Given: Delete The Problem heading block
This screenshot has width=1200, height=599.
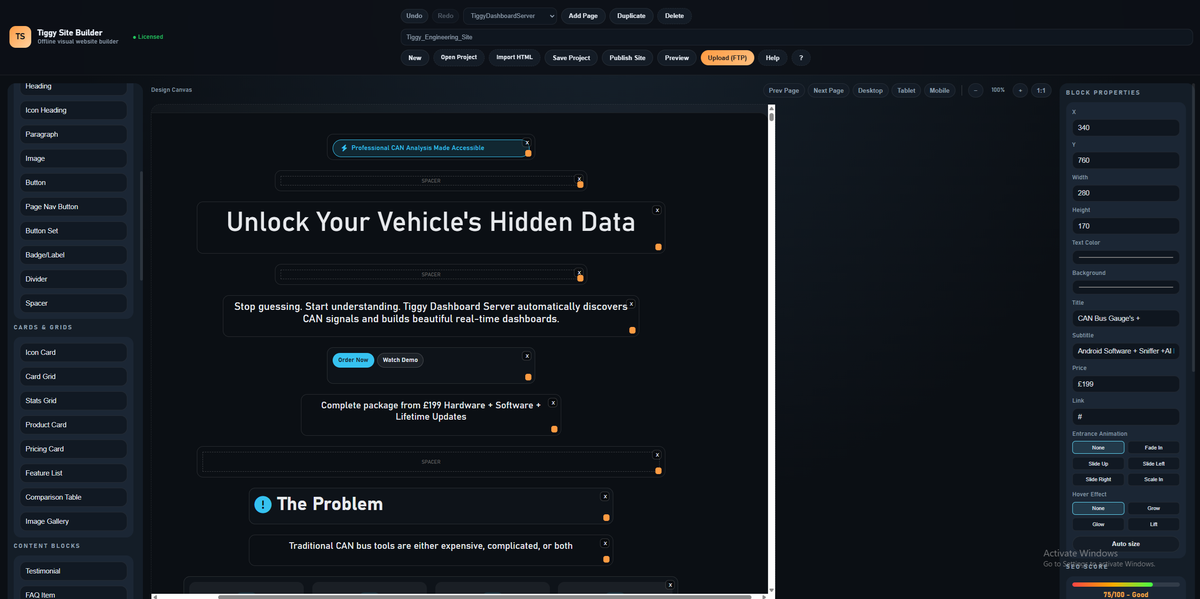Looking at the screenshot, I should coord(605,496).
